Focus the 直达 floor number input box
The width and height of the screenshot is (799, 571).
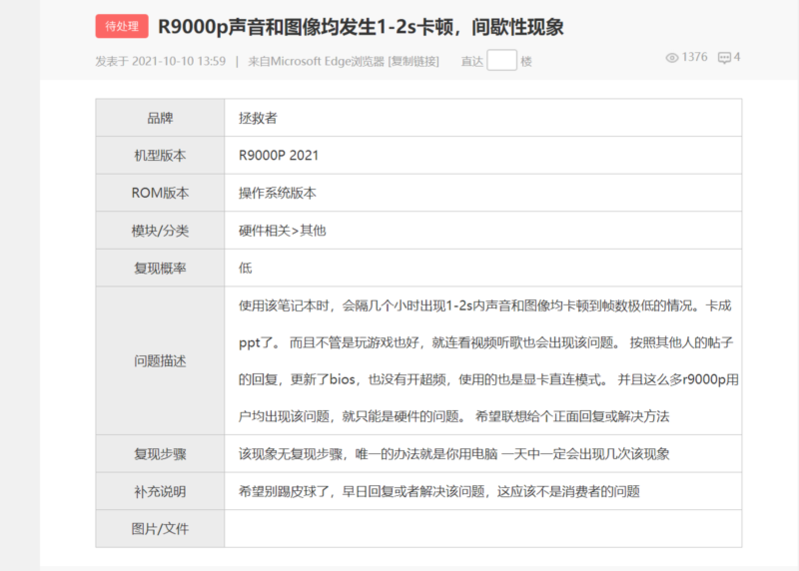coord(501,61)
